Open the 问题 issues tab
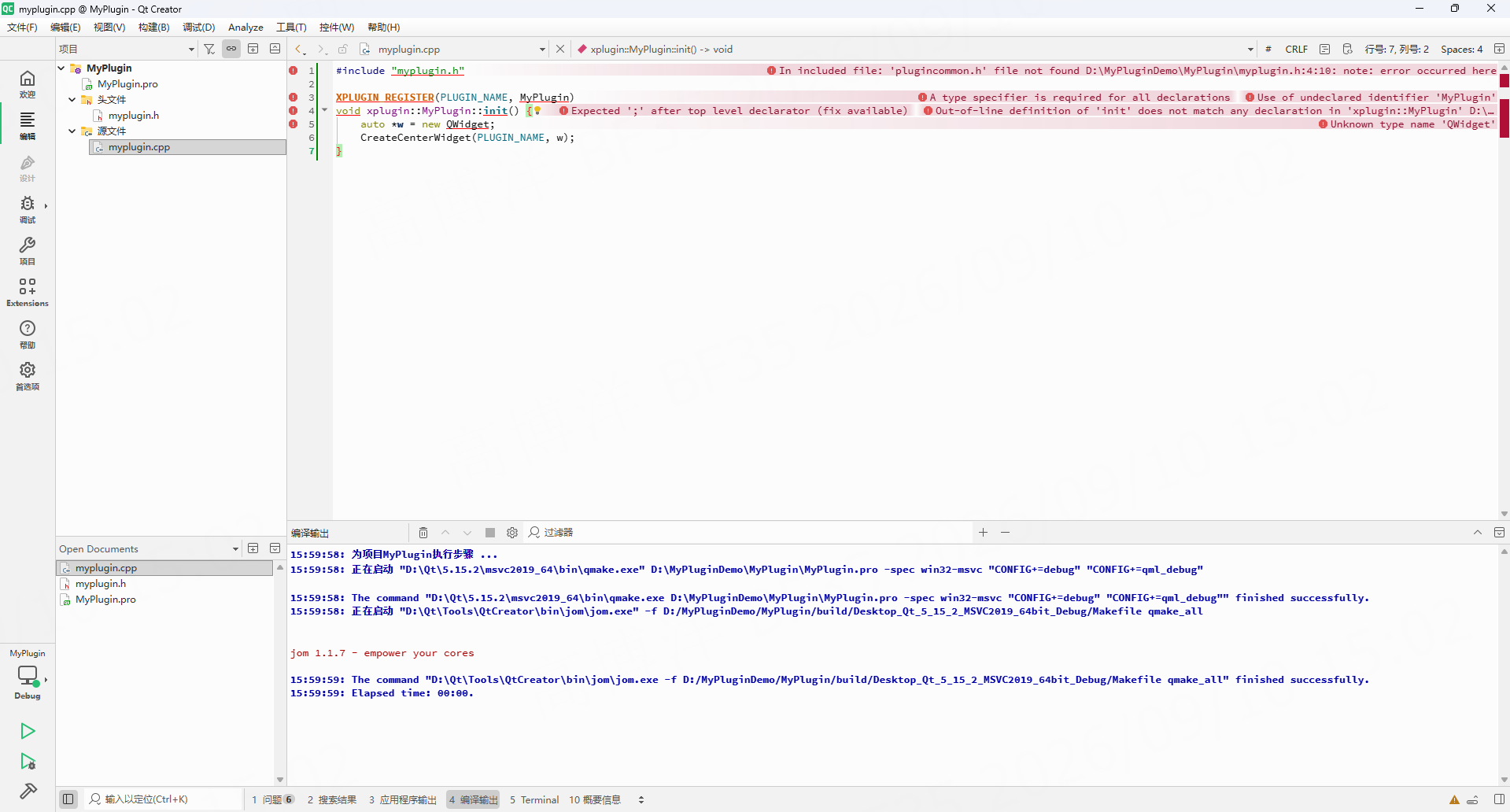The image size is (1510, 812). [272, 799]
